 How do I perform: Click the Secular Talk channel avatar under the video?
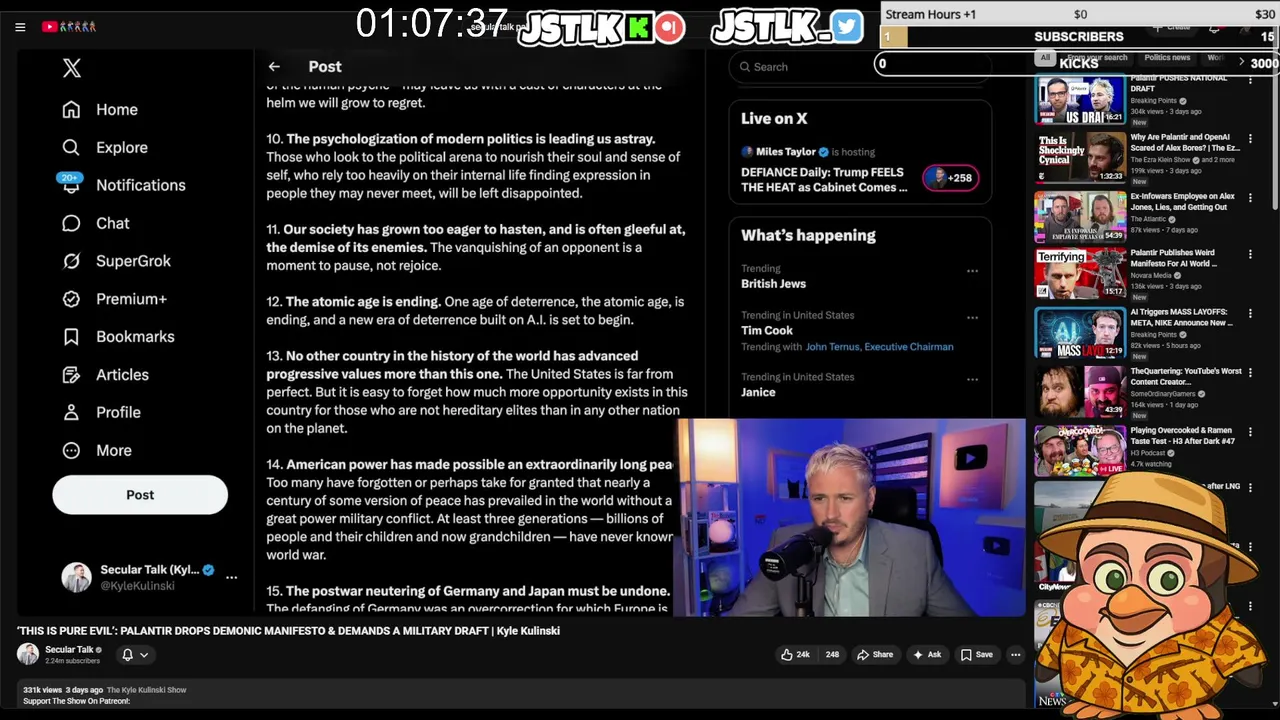tap(28, 654)
